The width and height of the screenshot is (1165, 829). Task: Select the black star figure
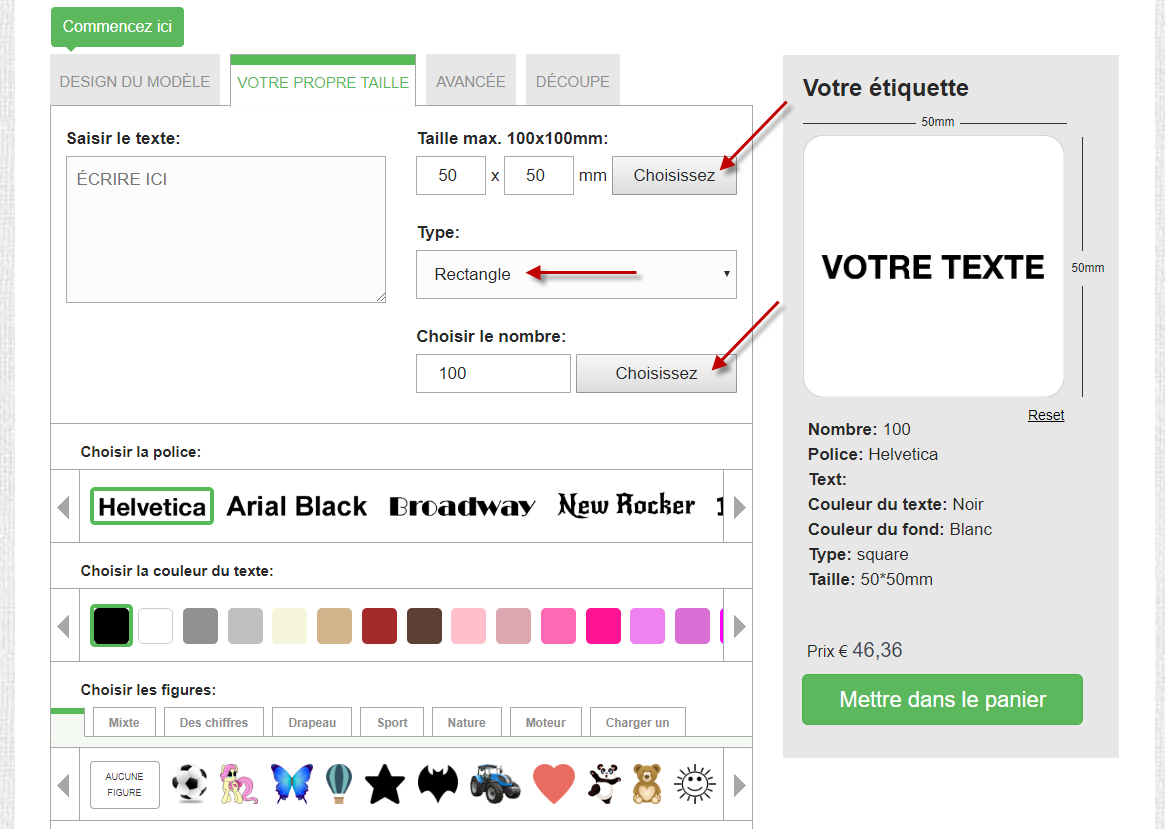point(385,784)
